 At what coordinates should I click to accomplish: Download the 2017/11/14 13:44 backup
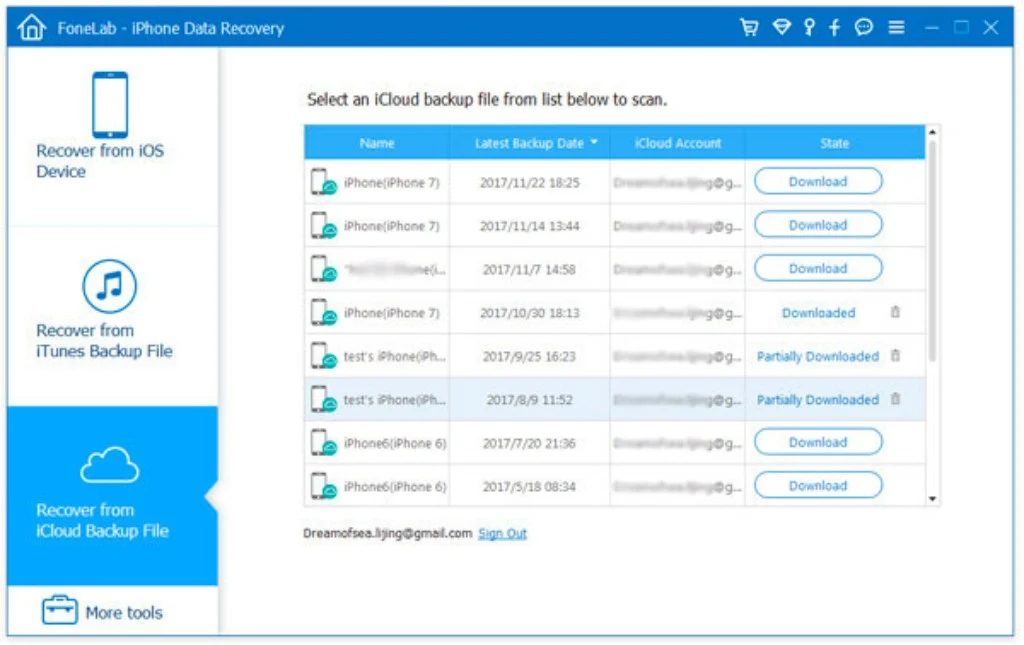click(x=818, y=225)
